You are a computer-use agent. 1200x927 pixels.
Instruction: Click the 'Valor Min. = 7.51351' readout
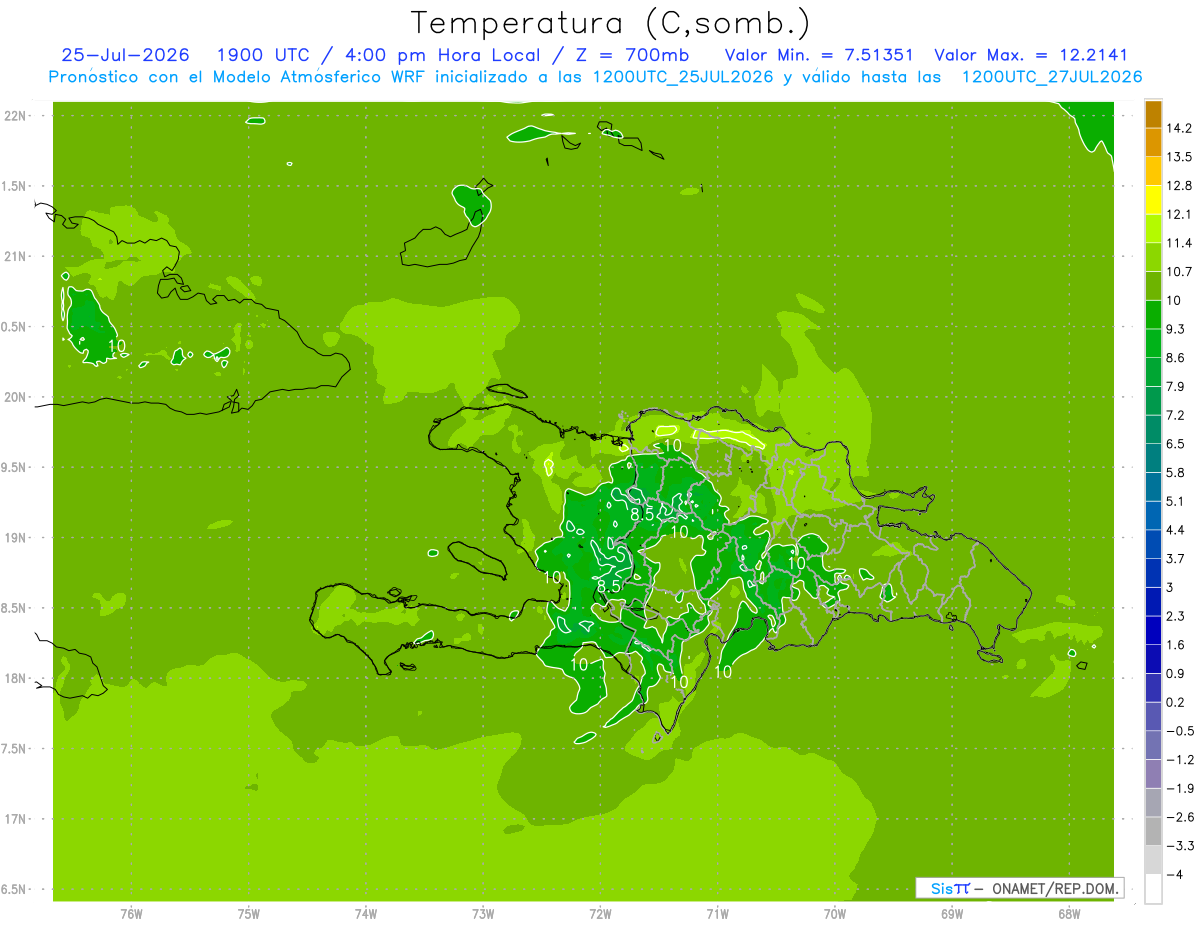(819, 55)
